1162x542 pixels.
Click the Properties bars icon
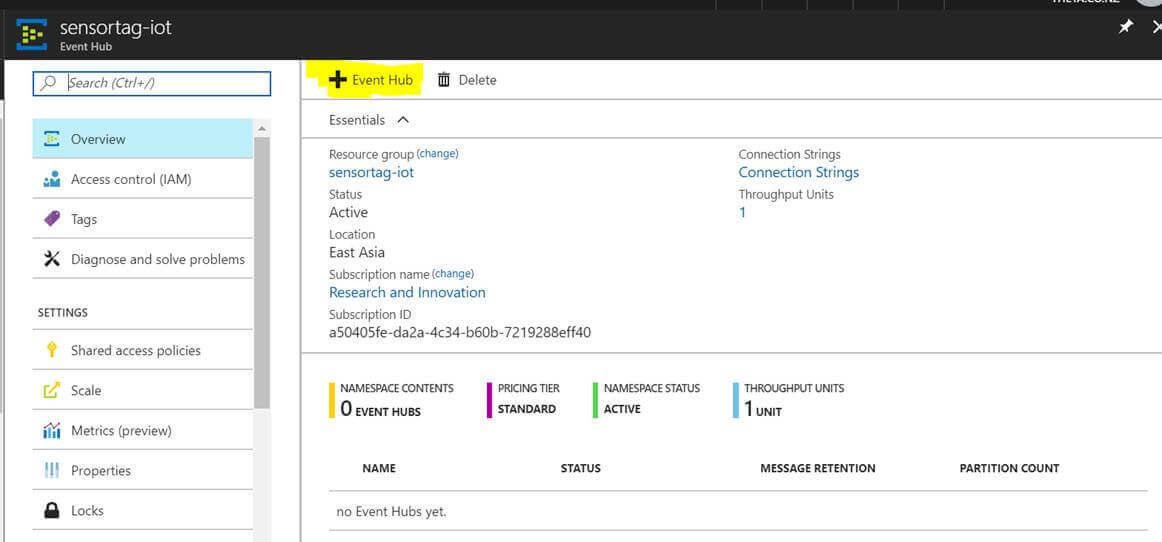[x=51, y=470]
